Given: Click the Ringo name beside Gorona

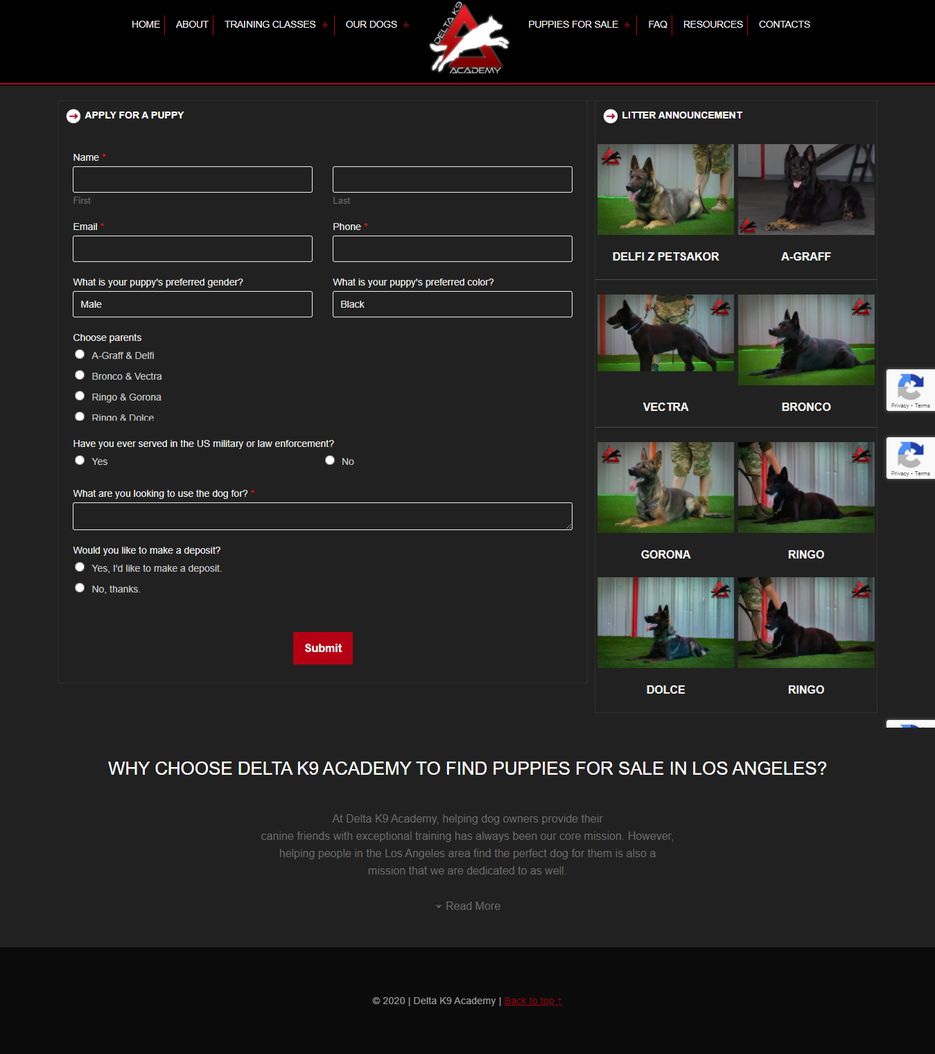Looking at the screenshot, I should pyautogui.click(x=806, y=555).
